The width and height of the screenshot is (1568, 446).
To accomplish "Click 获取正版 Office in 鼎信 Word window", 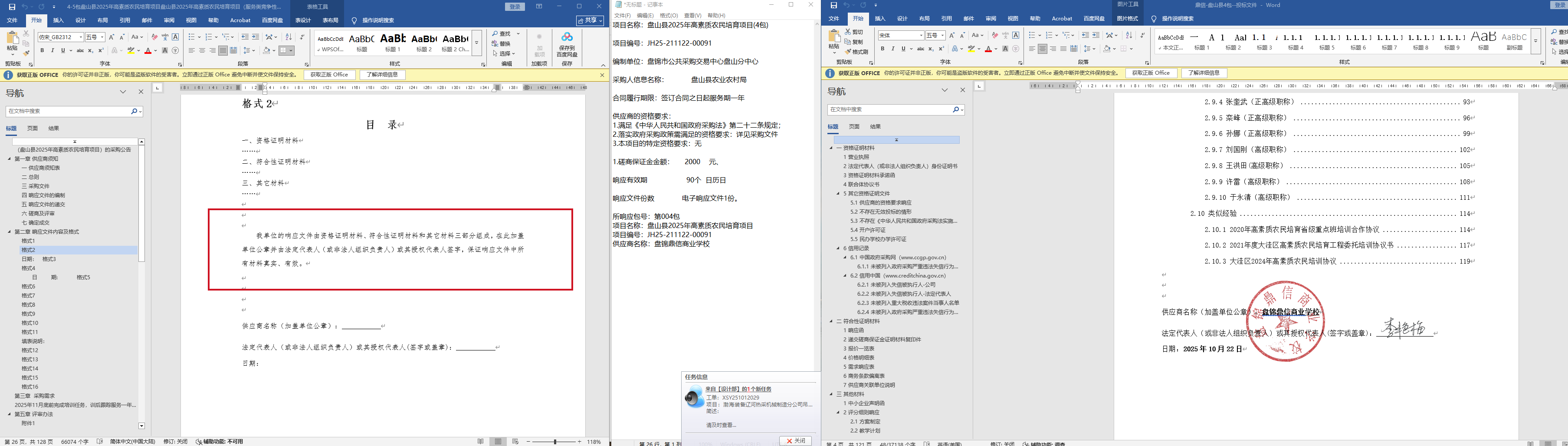I will [1151, 73].
